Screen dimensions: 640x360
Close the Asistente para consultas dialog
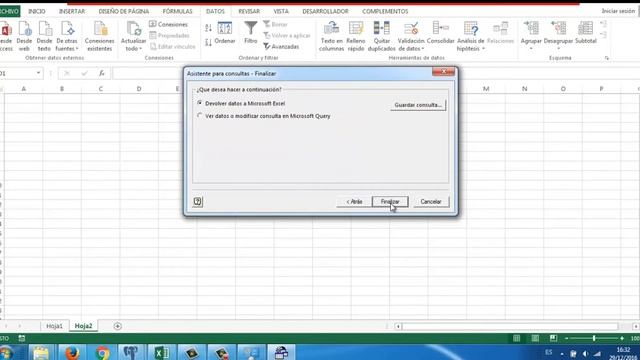pyautogui.click(x=443, y=72)
